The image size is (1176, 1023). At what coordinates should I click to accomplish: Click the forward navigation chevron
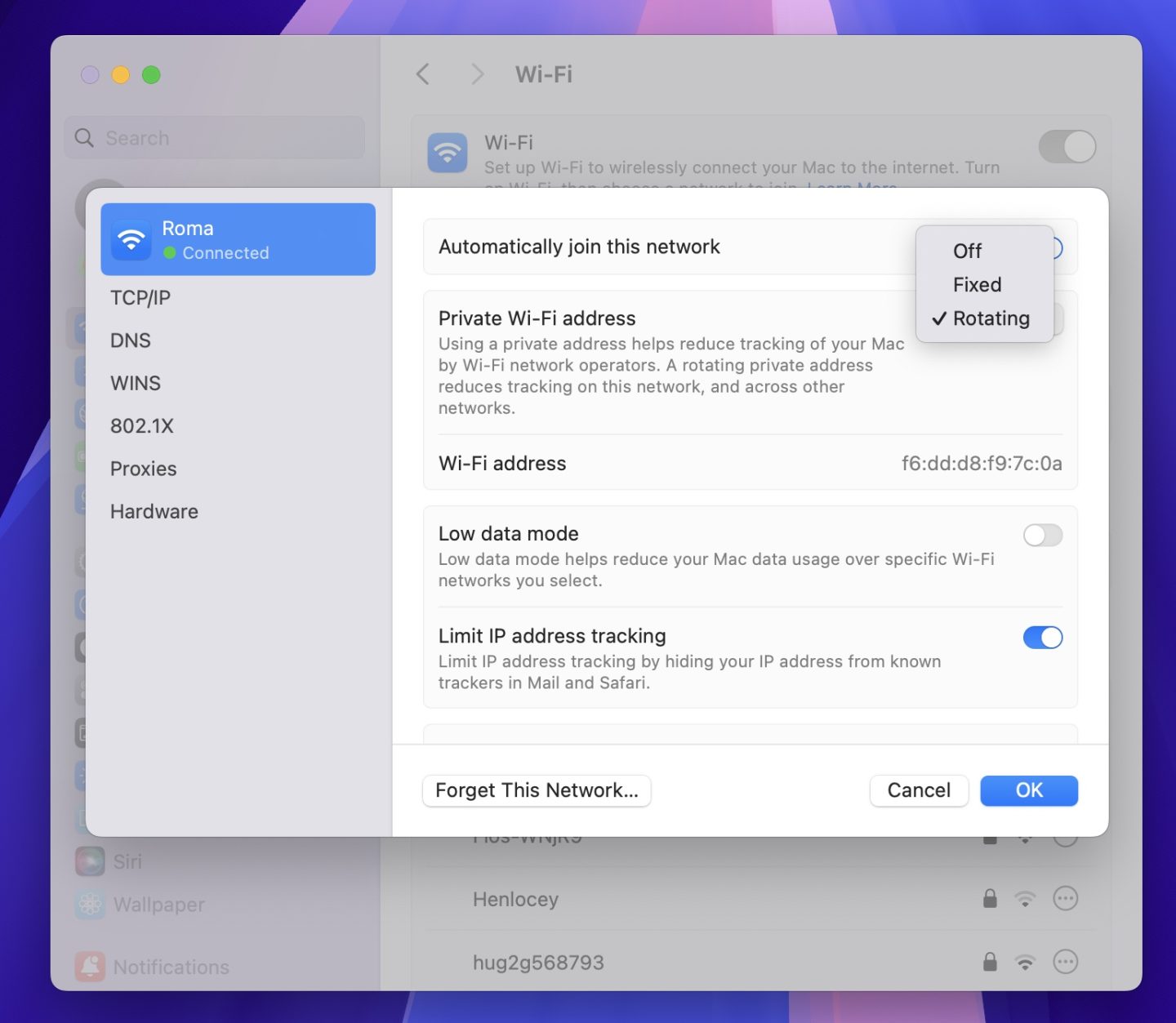(478, 74)
